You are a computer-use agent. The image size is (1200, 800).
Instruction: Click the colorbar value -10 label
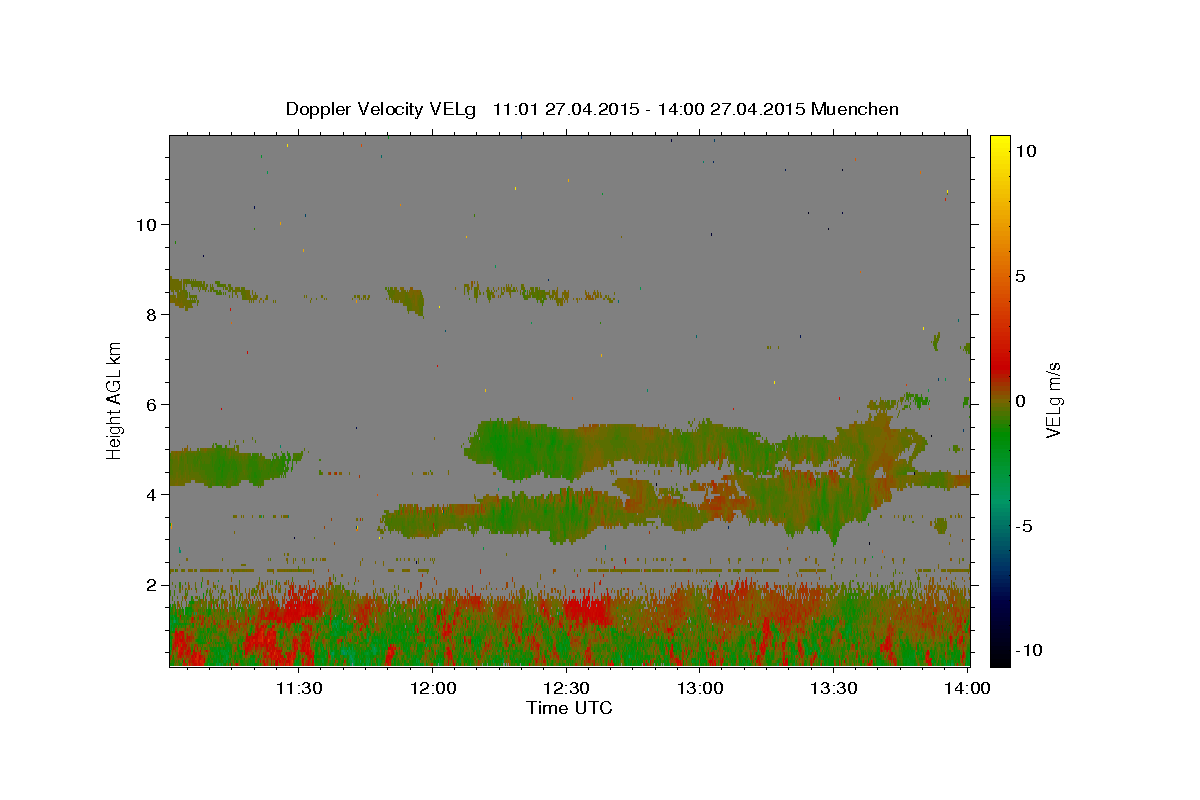click(x=1028, y=650)
